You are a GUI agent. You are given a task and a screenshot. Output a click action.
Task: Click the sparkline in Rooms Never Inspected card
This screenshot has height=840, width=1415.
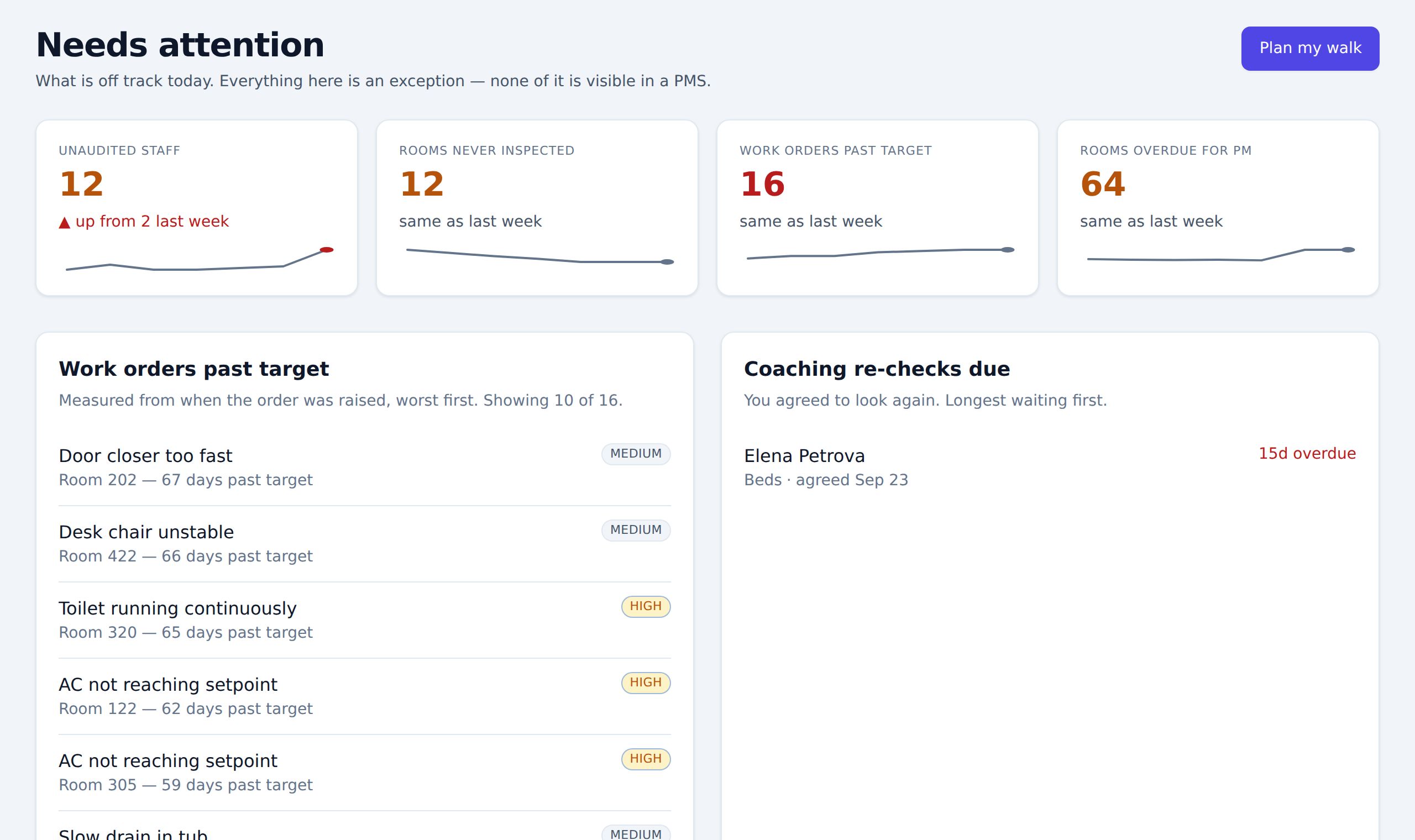click(540, 256)
